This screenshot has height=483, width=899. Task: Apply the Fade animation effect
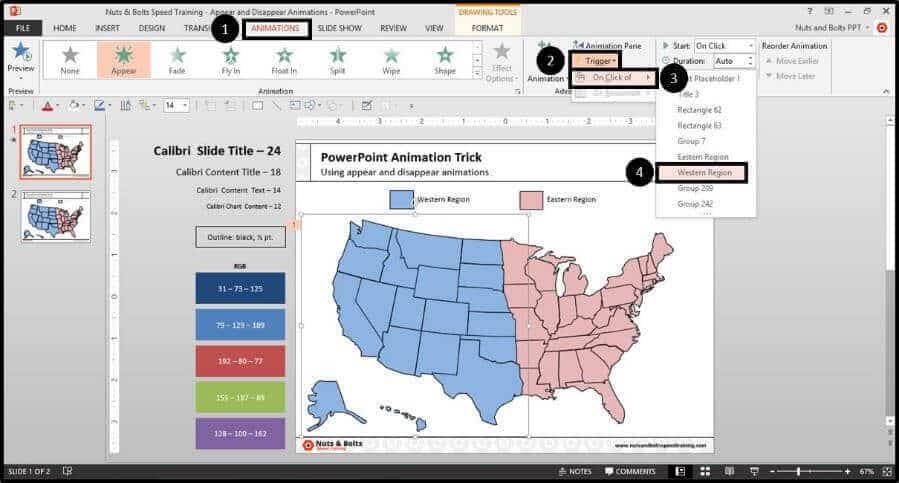(177, 60)
